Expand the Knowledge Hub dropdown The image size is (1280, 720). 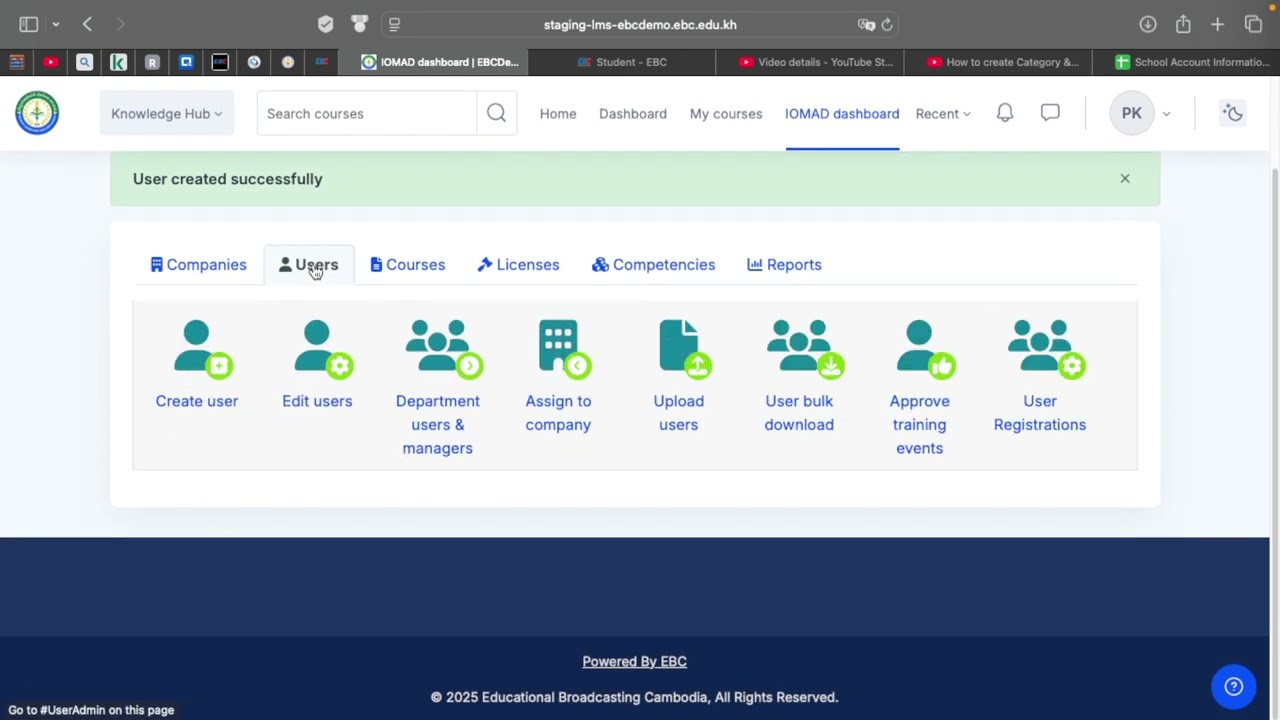point(167,113)
